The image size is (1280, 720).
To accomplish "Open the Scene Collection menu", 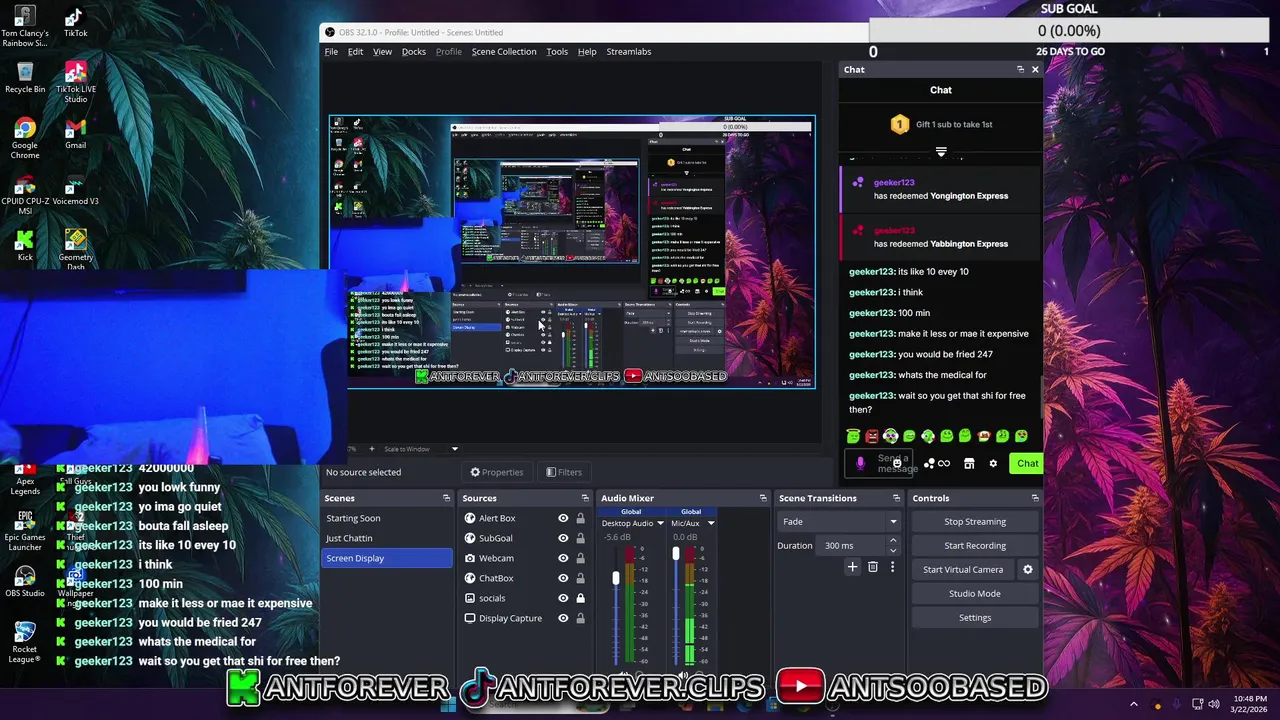I will click(504, 51).
